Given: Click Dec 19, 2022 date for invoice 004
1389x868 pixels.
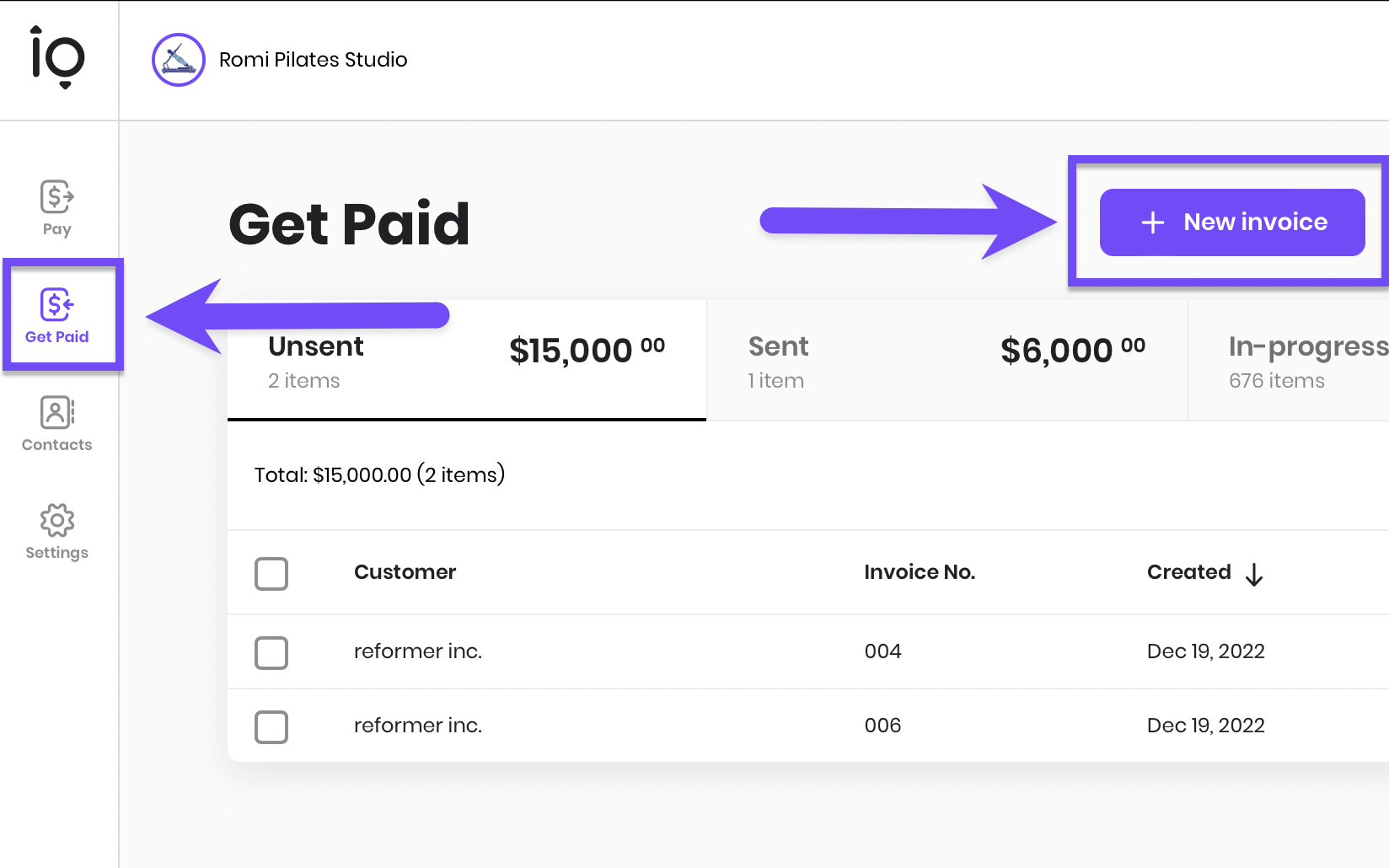Looking at the screenshot, I should pyautogui.click(x=1206, y=651).
